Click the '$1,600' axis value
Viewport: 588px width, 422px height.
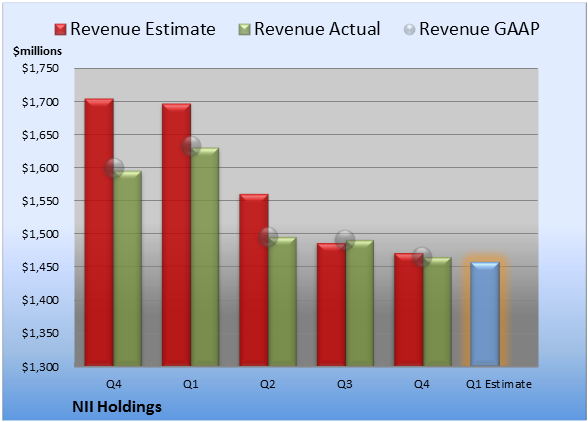coord(40,168)
